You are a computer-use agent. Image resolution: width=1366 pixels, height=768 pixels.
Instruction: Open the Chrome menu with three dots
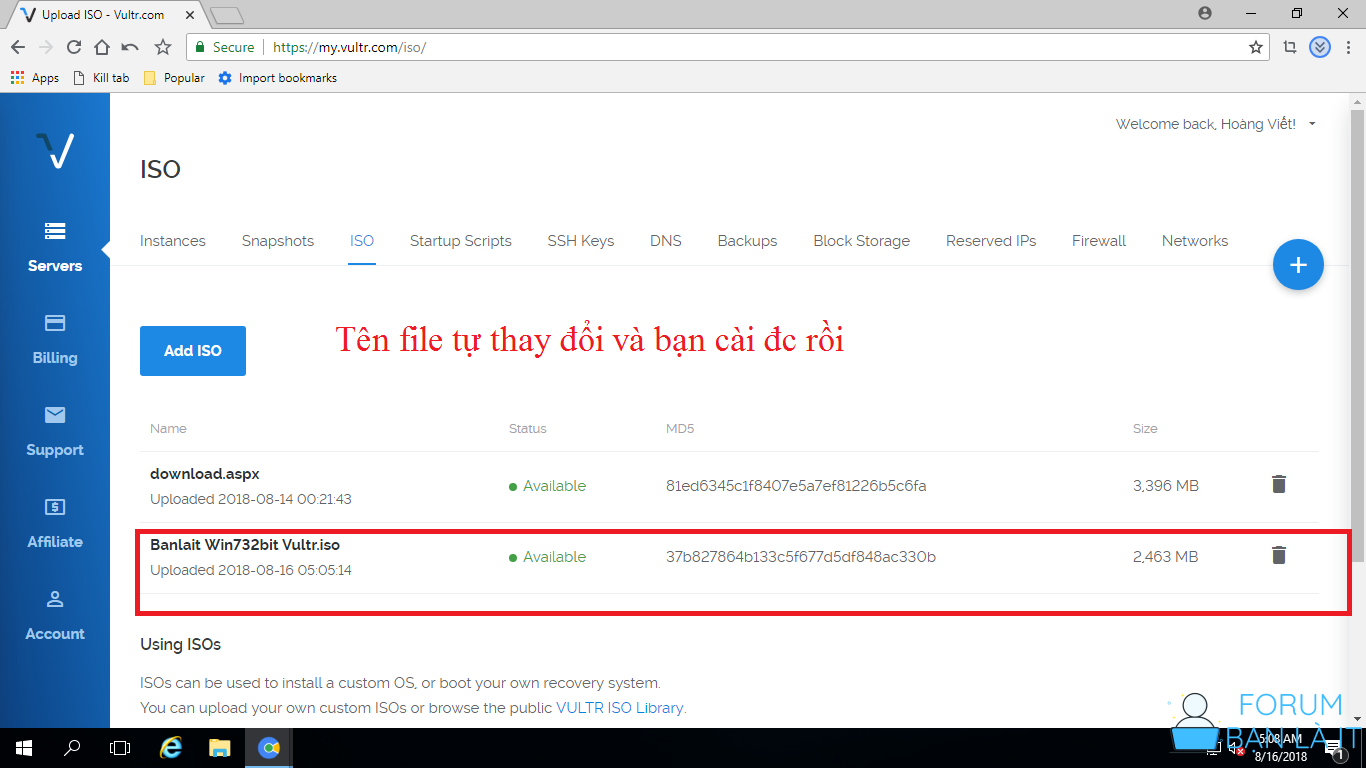tap(1348, 47)
